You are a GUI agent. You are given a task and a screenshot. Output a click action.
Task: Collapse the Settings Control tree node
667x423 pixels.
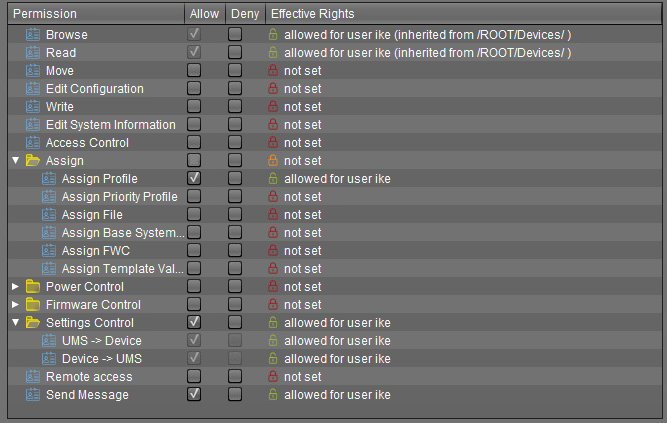(15, 323)
